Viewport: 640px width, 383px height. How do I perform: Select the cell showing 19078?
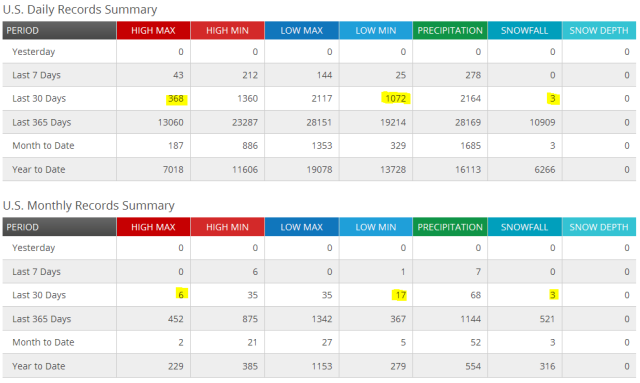[302, 169]
